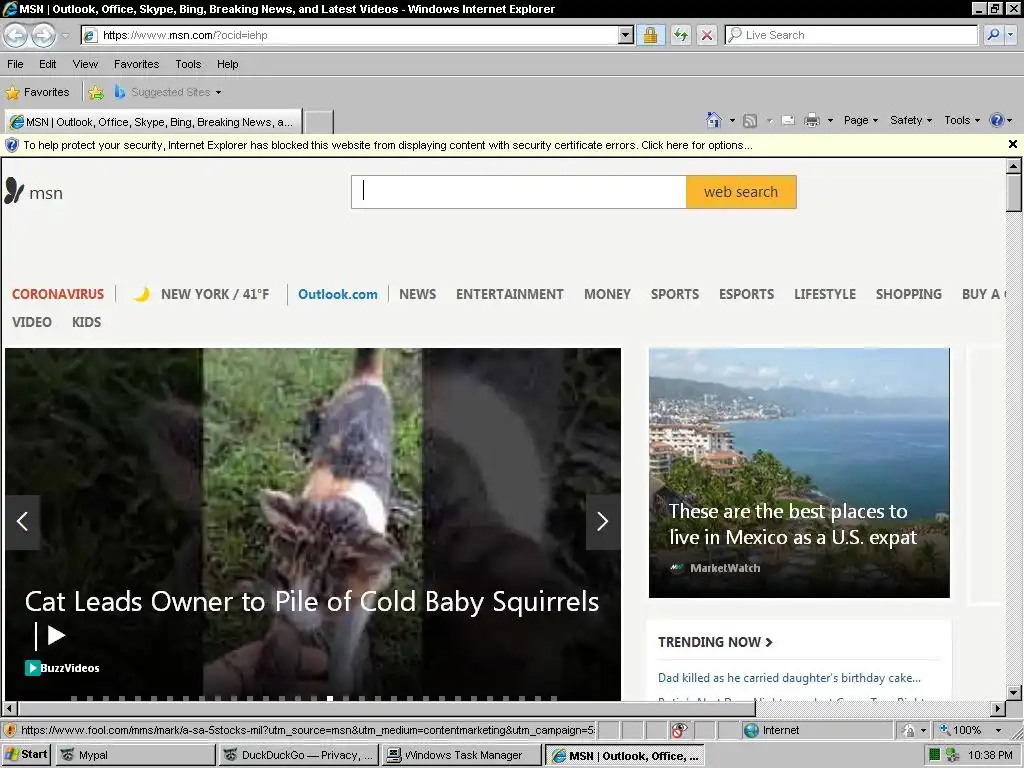1024x768 pixels.
Task: Switch to Windows Task Manager taskbar button
Action: [x=462, y=755]
